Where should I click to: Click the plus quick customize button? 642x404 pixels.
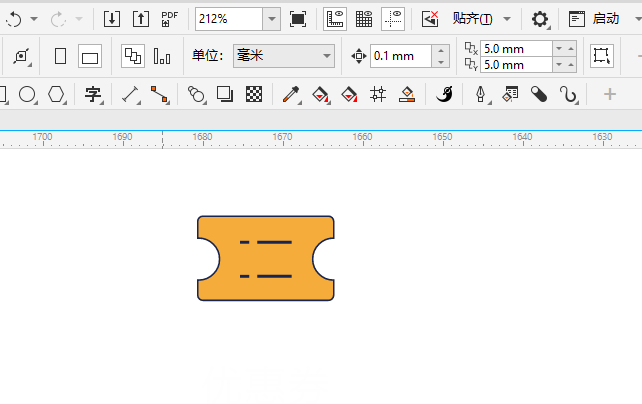[610, 95]
